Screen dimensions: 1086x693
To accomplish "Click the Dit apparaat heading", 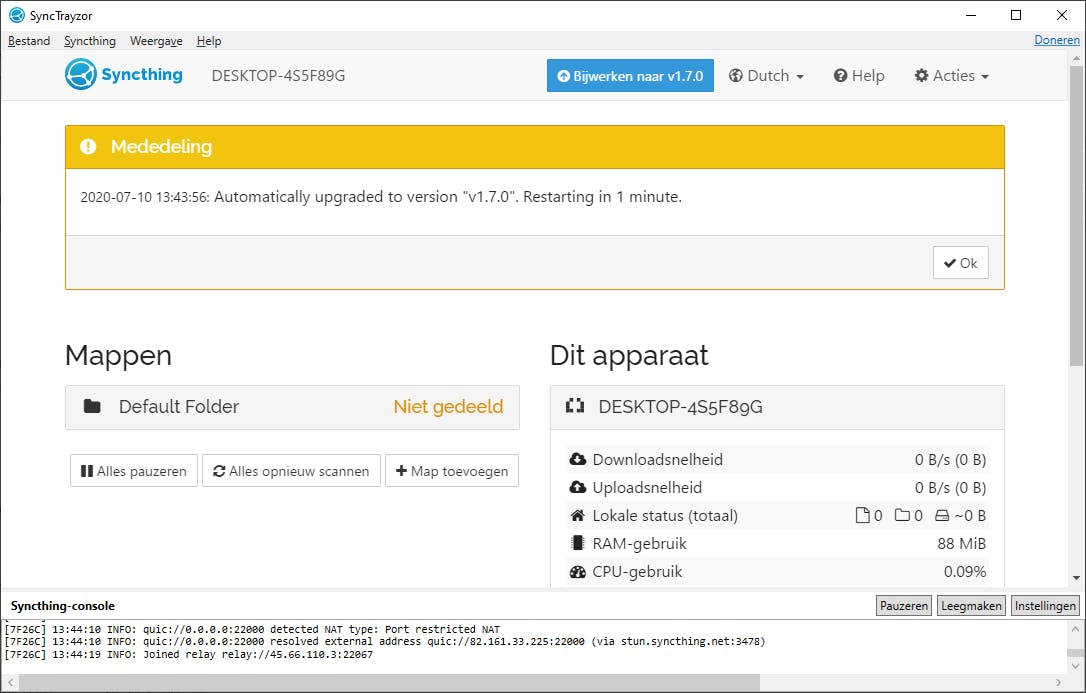I will 629,355.
